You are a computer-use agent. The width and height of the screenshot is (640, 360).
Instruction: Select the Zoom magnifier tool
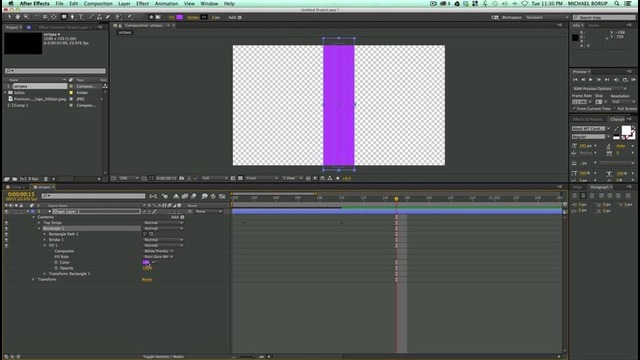point(26,17)
